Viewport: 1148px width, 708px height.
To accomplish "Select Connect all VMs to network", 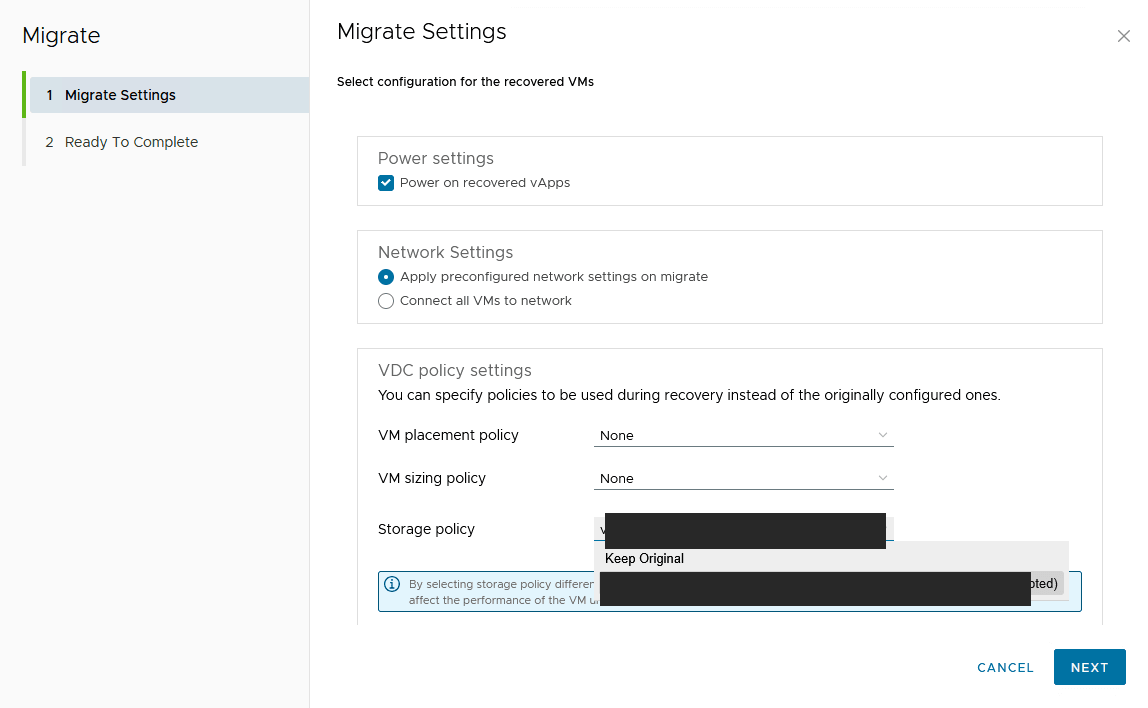I will [x=386, y=301].
